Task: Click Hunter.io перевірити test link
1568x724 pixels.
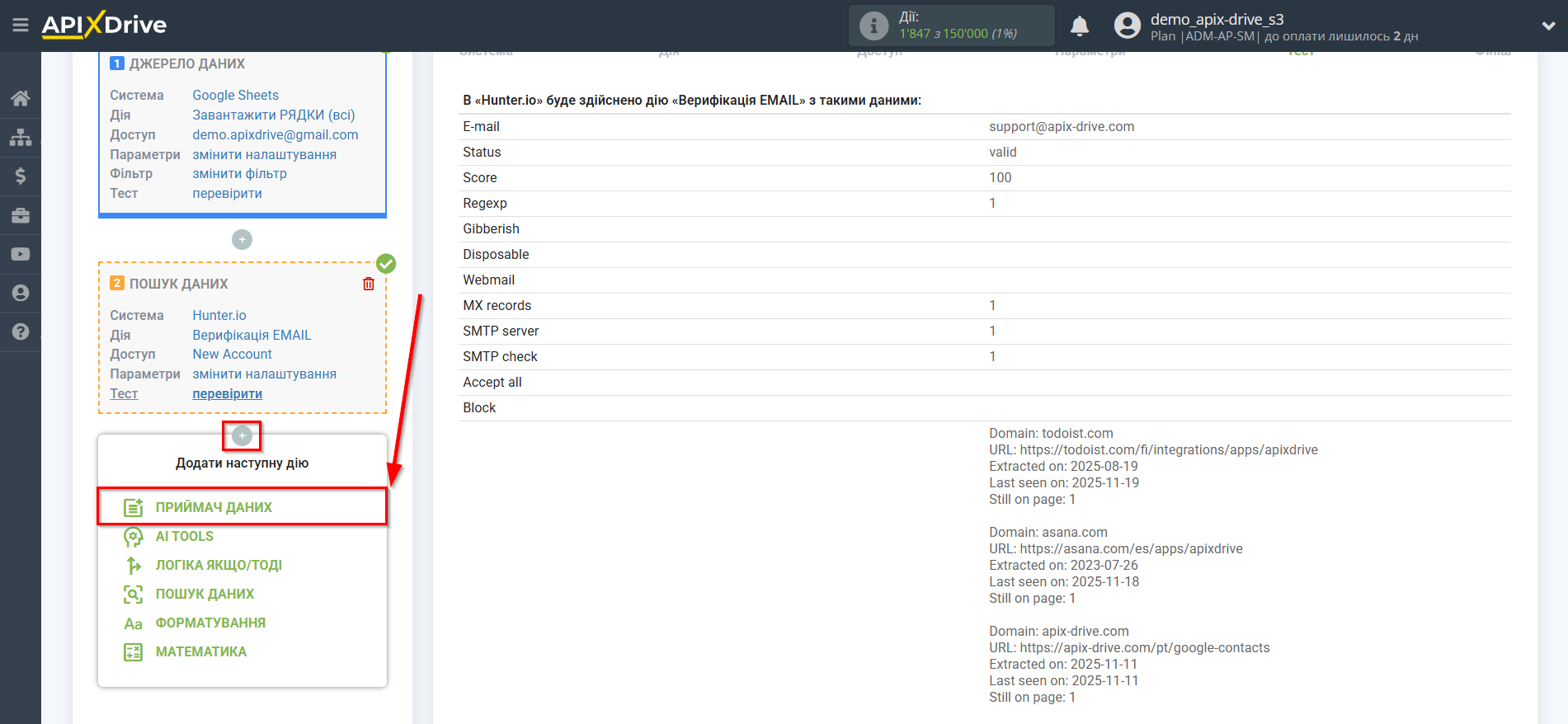Action: tap(227, 393)
